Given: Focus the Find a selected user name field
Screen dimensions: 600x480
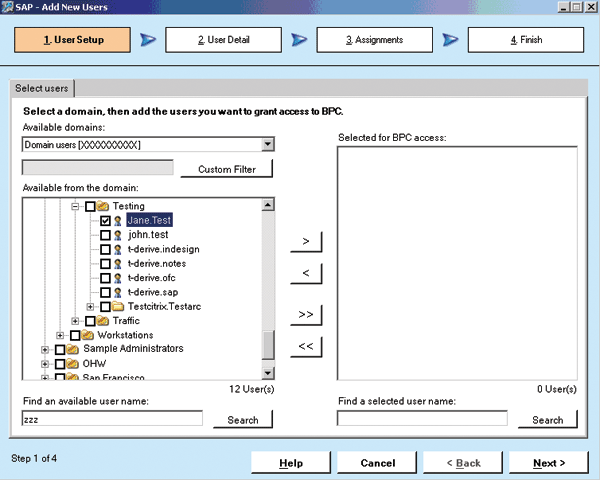Looking at the screenshot, I should coord(422,419).
